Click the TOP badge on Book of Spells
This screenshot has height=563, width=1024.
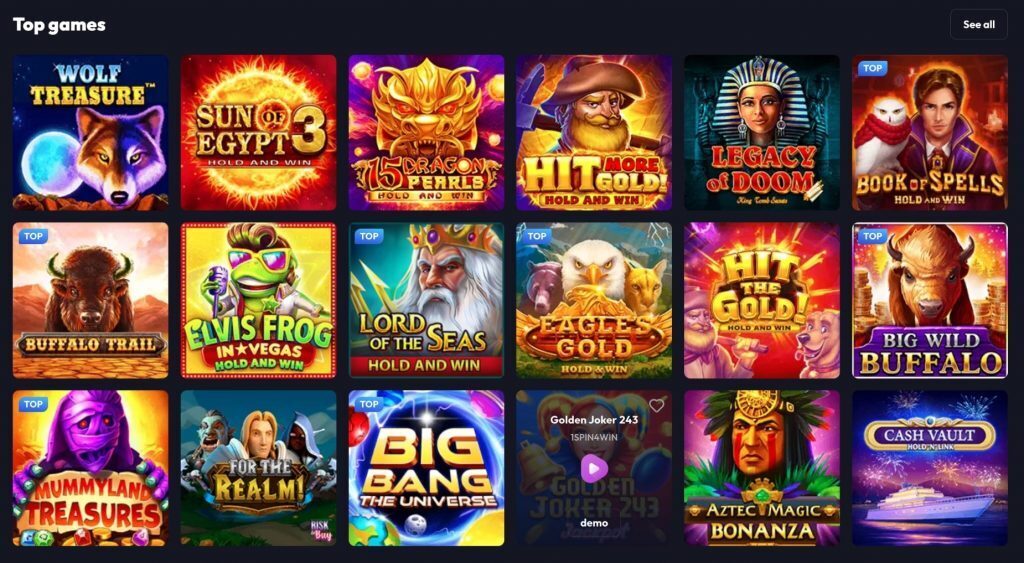872,68
